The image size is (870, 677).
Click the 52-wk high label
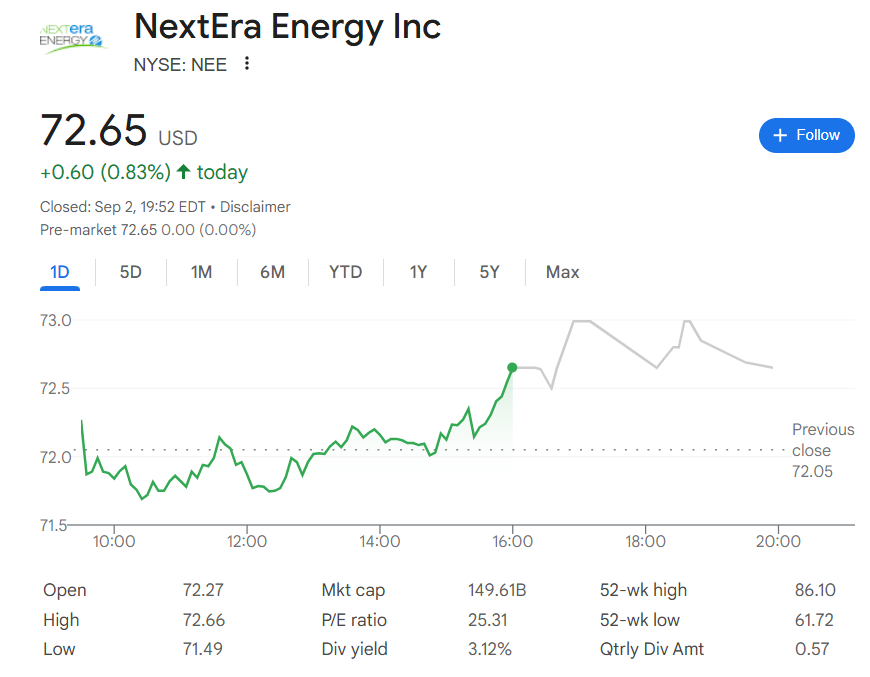643,590
